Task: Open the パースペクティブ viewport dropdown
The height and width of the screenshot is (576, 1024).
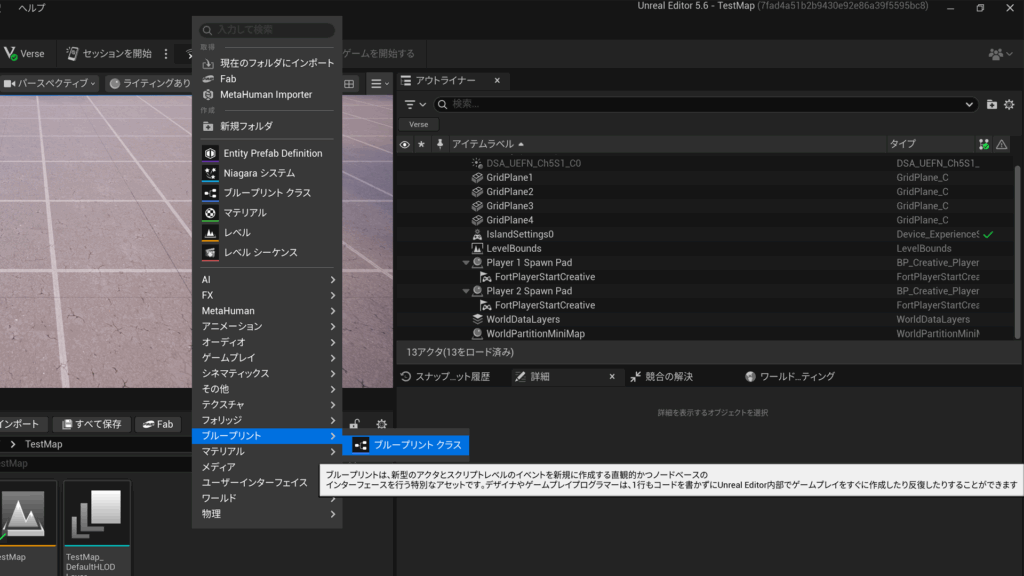Action: coord(50,84)
